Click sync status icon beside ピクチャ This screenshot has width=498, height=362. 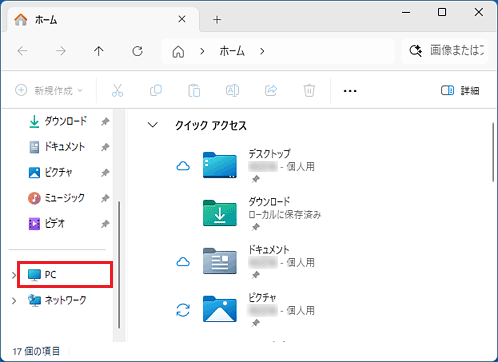click(183, 310)
